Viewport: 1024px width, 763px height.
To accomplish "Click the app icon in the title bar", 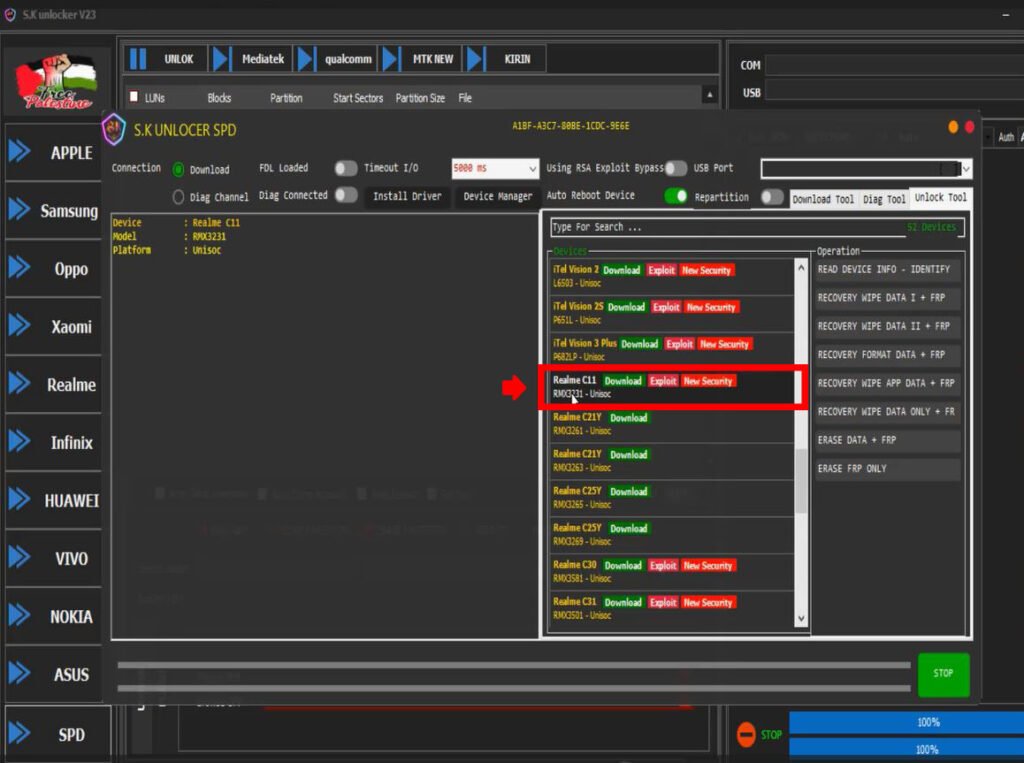I will [x=10, y=14].
